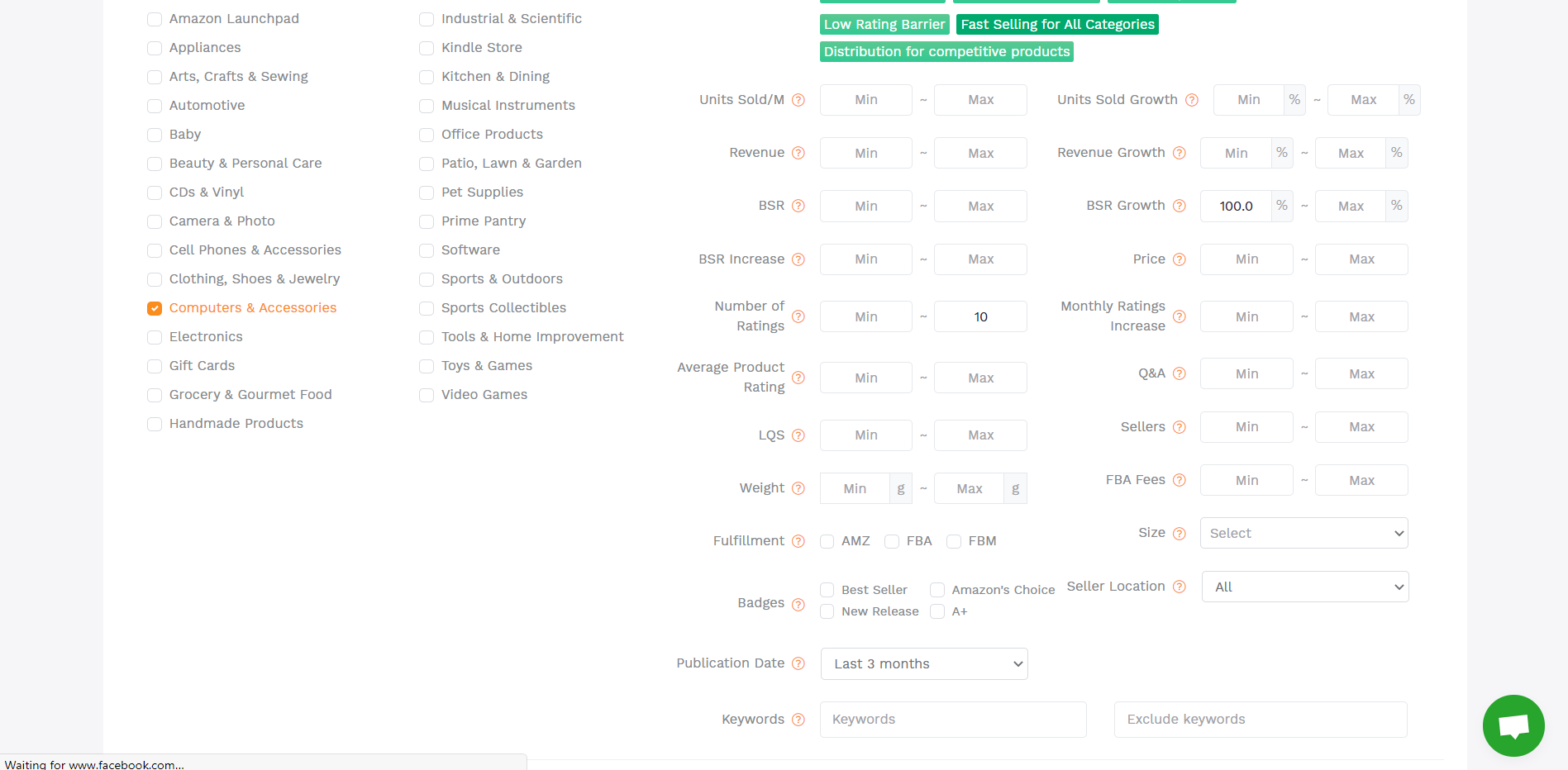The width and height of the screenshot is (1568, 770).
Task: Click the help icon for Units Sold Growth
Action: pyautogui.click(x=1192, y=100)
